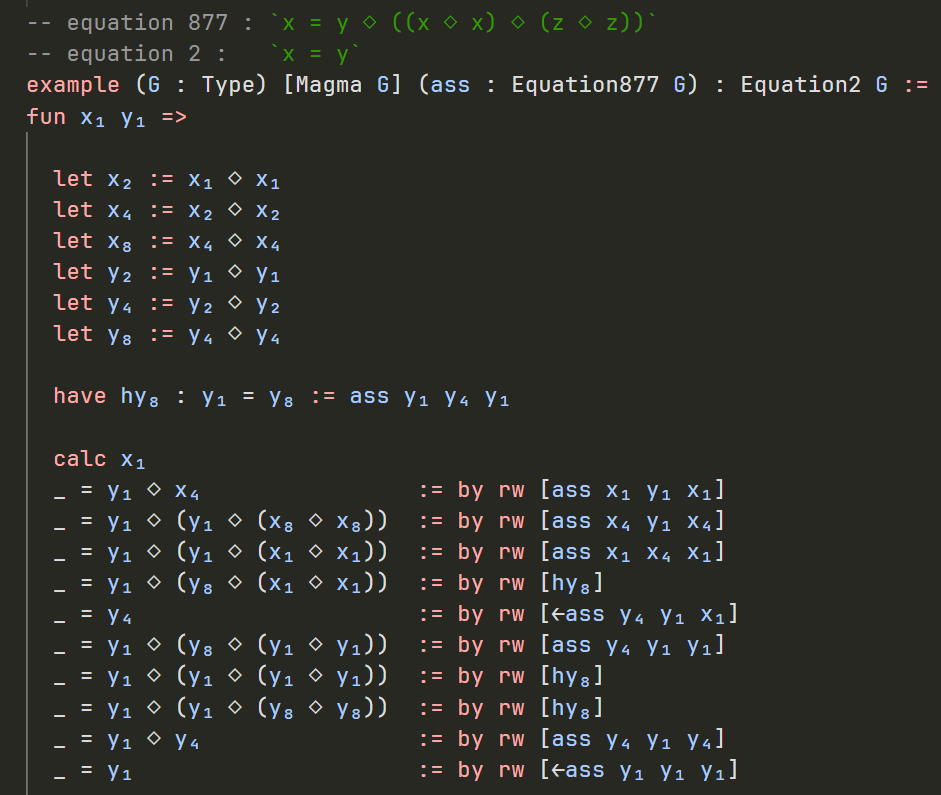Click '←ass y₁ y₁ y₁' in the final step
Screen dimensions: 941x795
(638, 771)
